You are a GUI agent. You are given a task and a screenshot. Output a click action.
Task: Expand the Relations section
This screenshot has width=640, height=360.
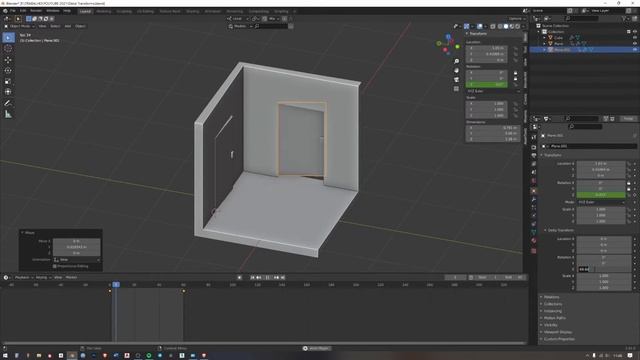(550, 297)
